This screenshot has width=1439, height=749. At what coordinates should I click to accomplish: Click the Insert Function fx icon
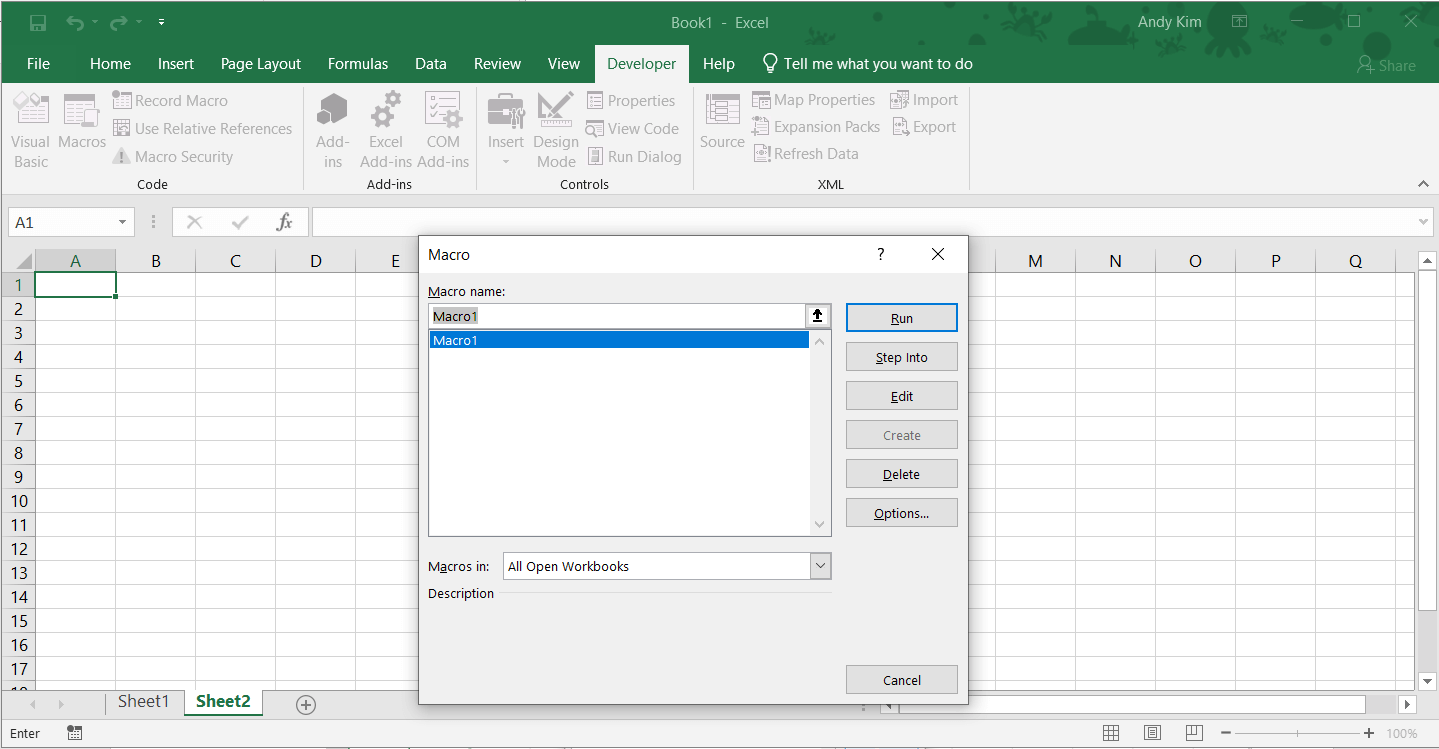point(284,222)
